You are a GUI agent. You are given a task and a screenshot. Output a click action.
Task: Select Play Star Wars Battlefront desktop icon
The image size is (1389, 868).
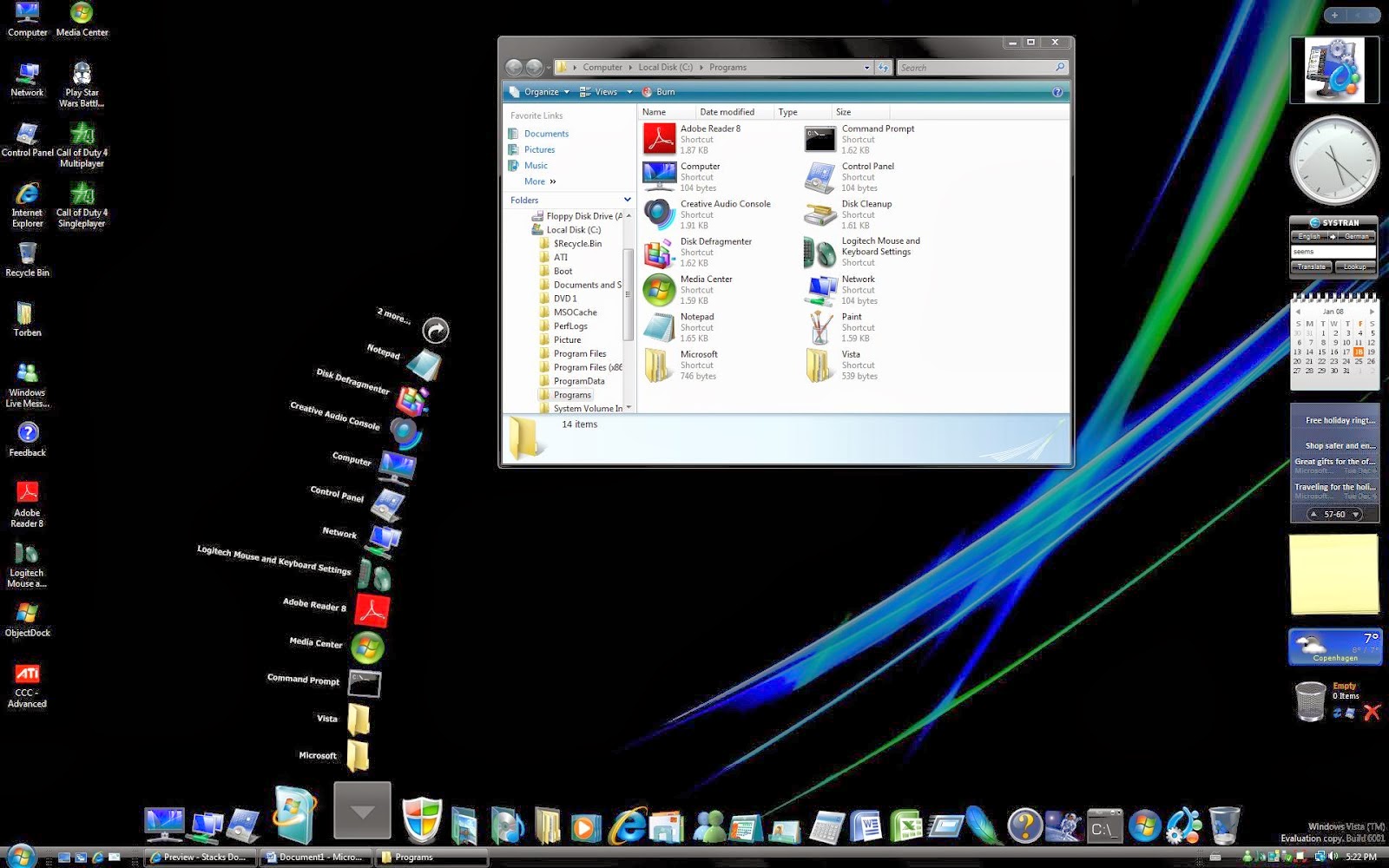pyautogui.click(x=82, y=84)
